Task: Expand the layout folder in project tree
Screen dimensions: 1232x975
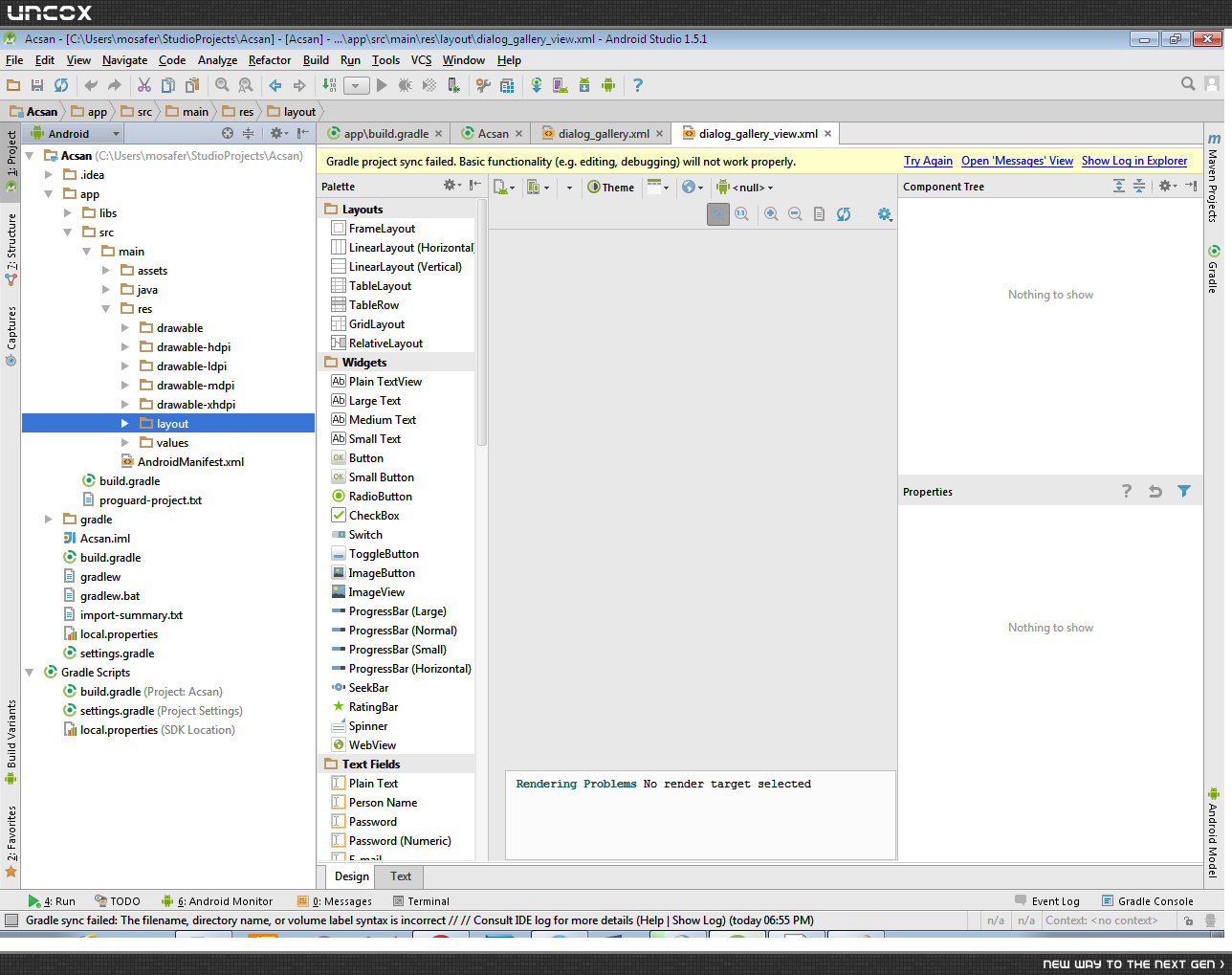Action: [x=125, y=423]
